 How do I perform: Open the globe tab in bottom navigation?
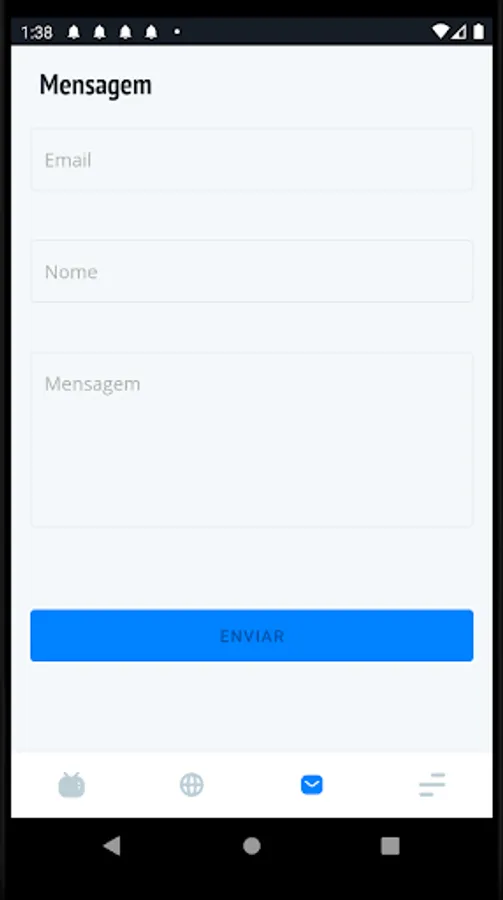pyautogui.click(x=192, y=785)
